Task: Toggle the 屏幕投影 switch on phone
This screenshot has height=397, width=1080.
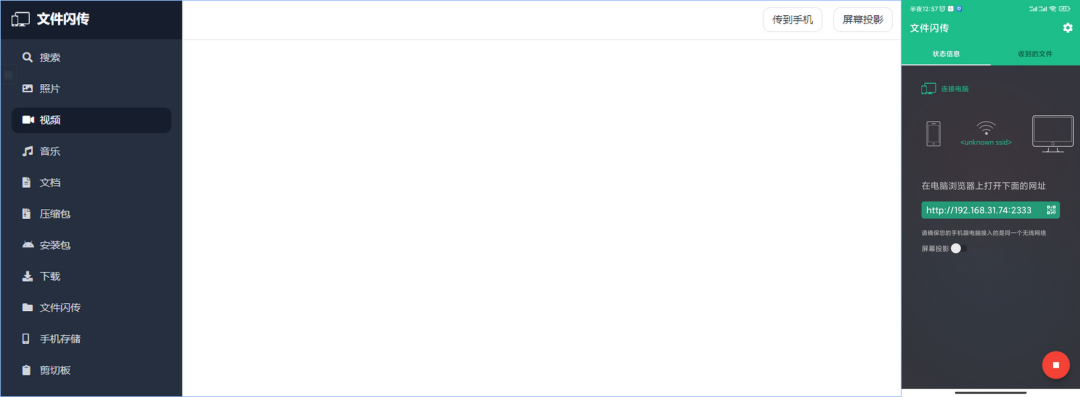Action: [x=959, y=249]
